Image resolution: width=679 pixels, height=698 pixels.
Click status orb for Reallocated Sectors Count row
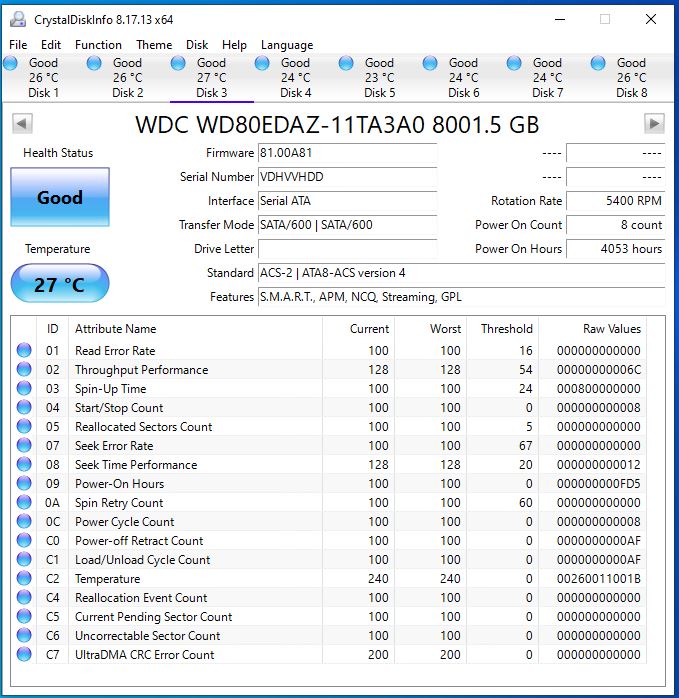tap(24, 426)
